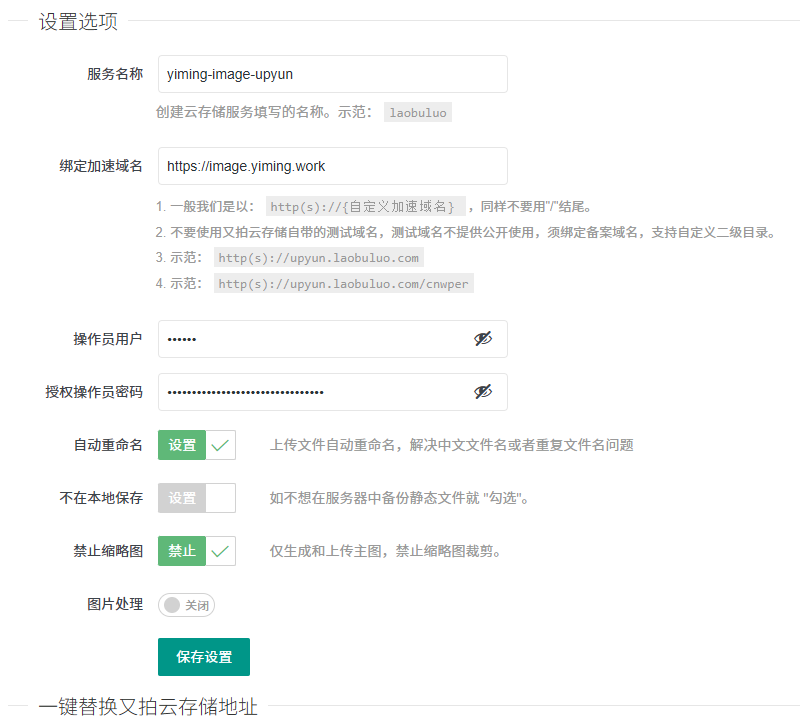Show the hidden 操作员用户 value with eye icon
800x727 pixels.
(483, 339)
